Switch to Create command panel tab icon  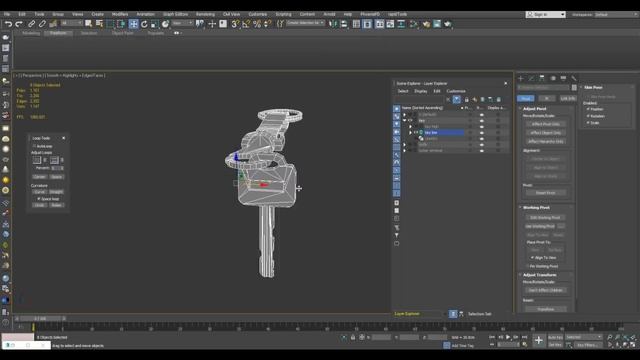tap(521, 78)
